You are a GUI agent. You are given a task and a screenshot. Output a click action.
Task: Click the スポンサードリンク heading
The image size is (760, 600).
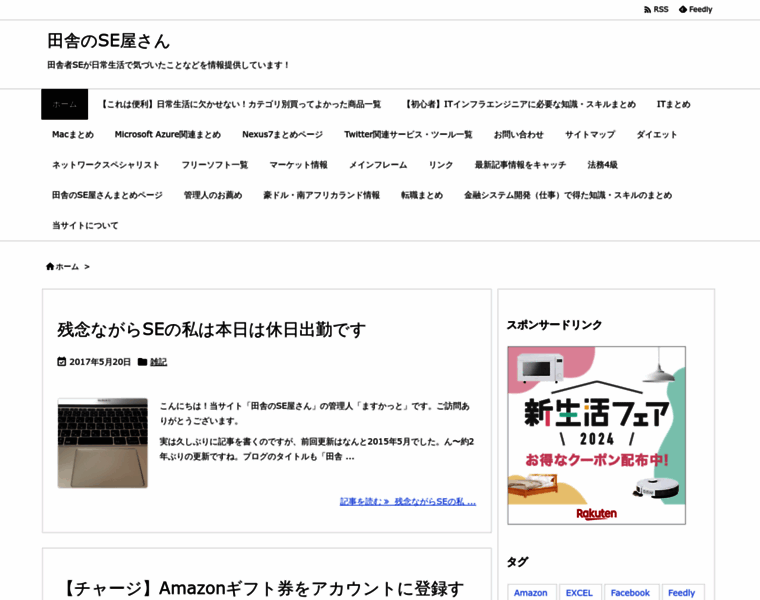click(554, 325)
